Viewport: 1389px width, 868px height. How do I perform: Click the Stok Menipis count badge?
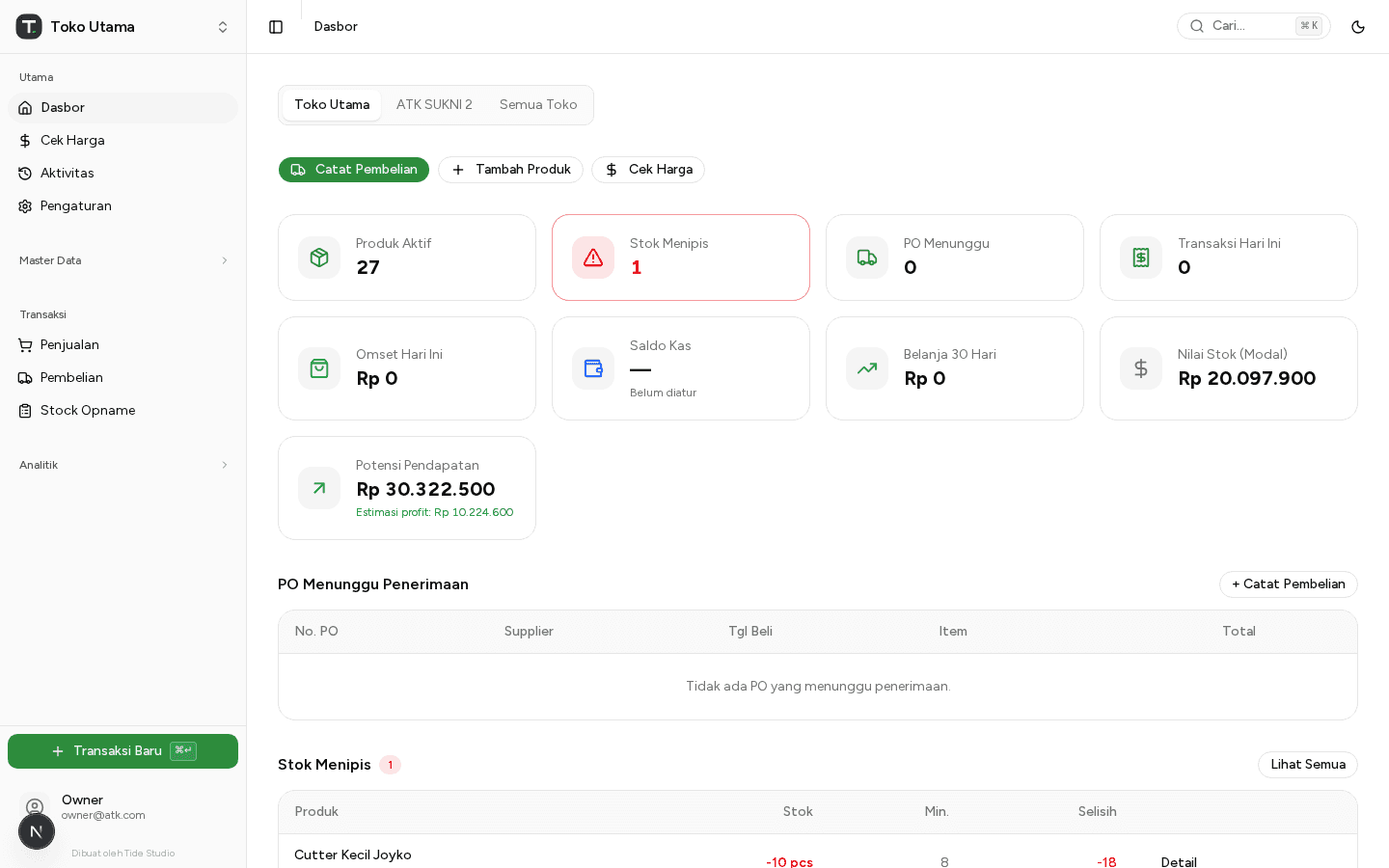coord(390,765)
